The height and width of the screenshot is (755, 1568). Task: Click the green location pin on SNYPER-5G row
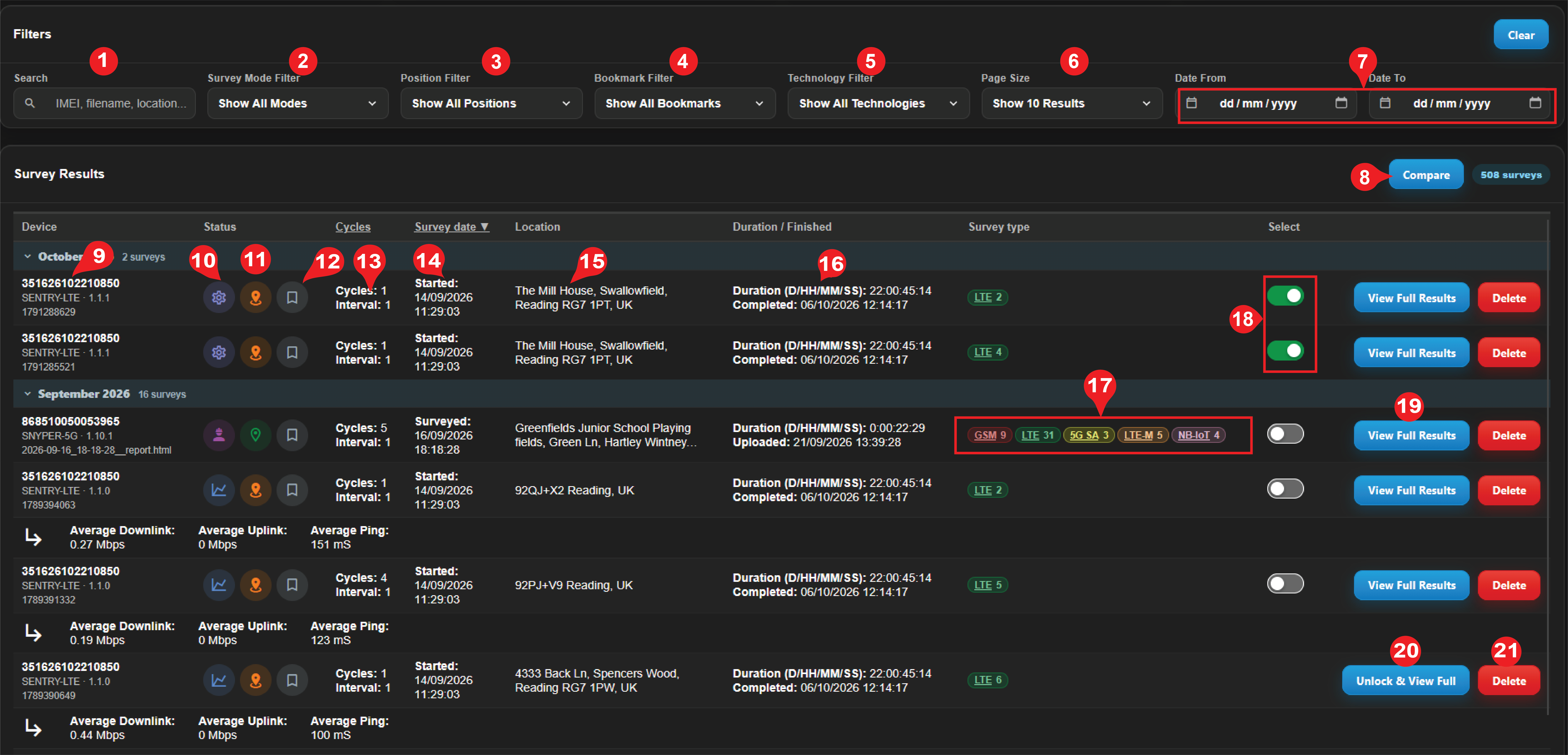(256, 435)
